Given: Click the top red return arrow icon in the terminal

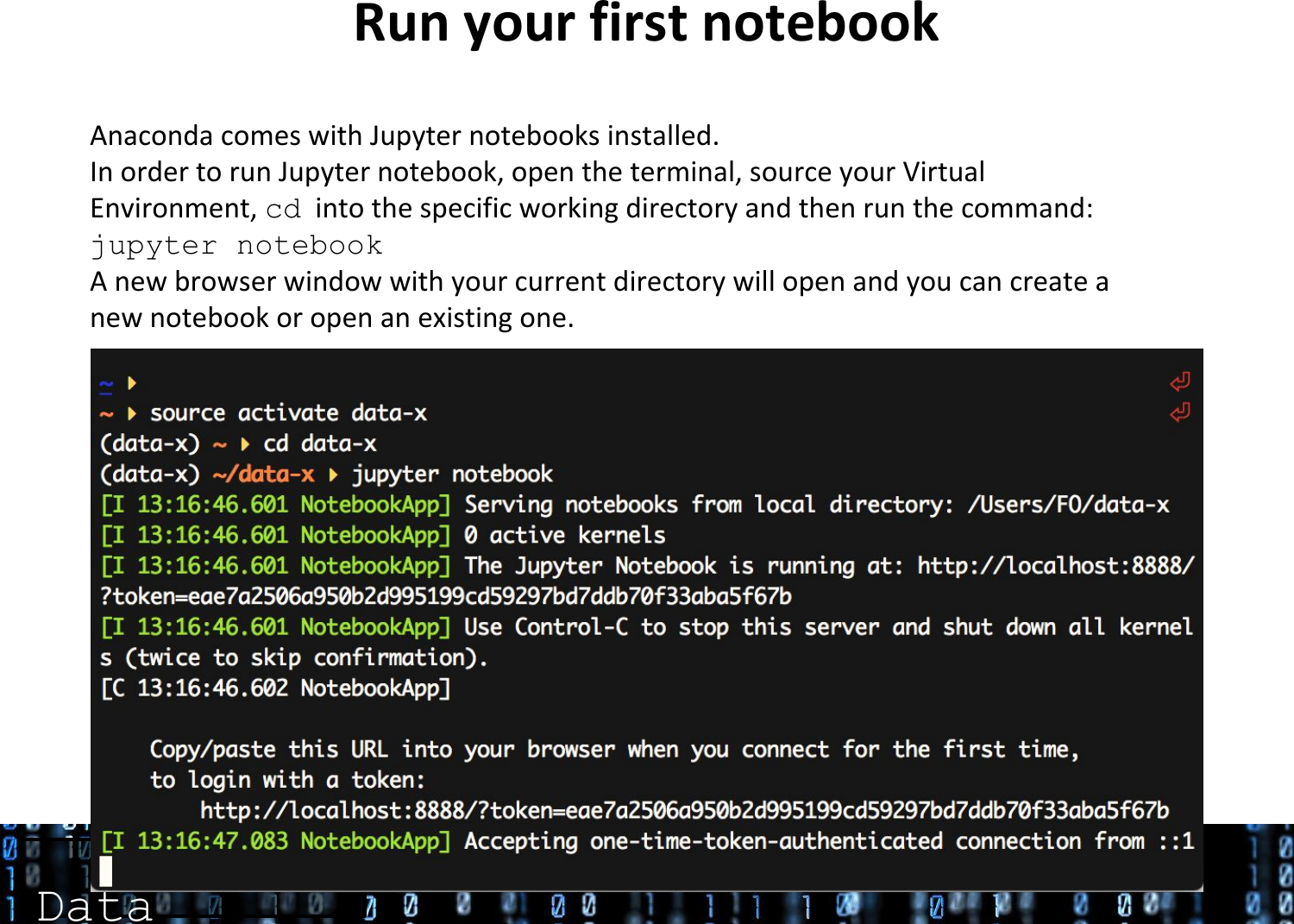Looking at the screenshot, I should click(x=1179, y=381).
